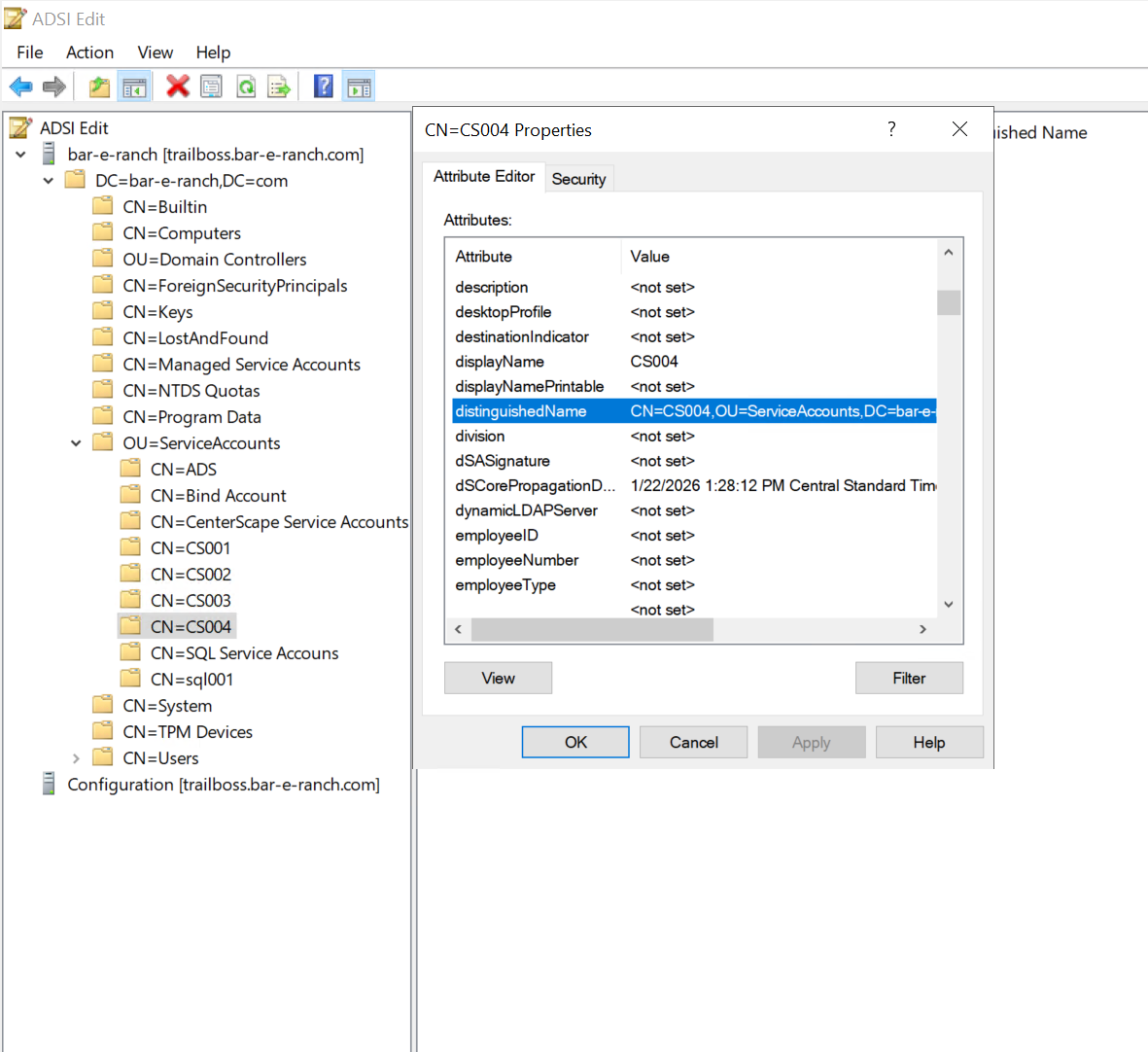
Task: Click the red Delete X icon
Action: coord(177,87)
